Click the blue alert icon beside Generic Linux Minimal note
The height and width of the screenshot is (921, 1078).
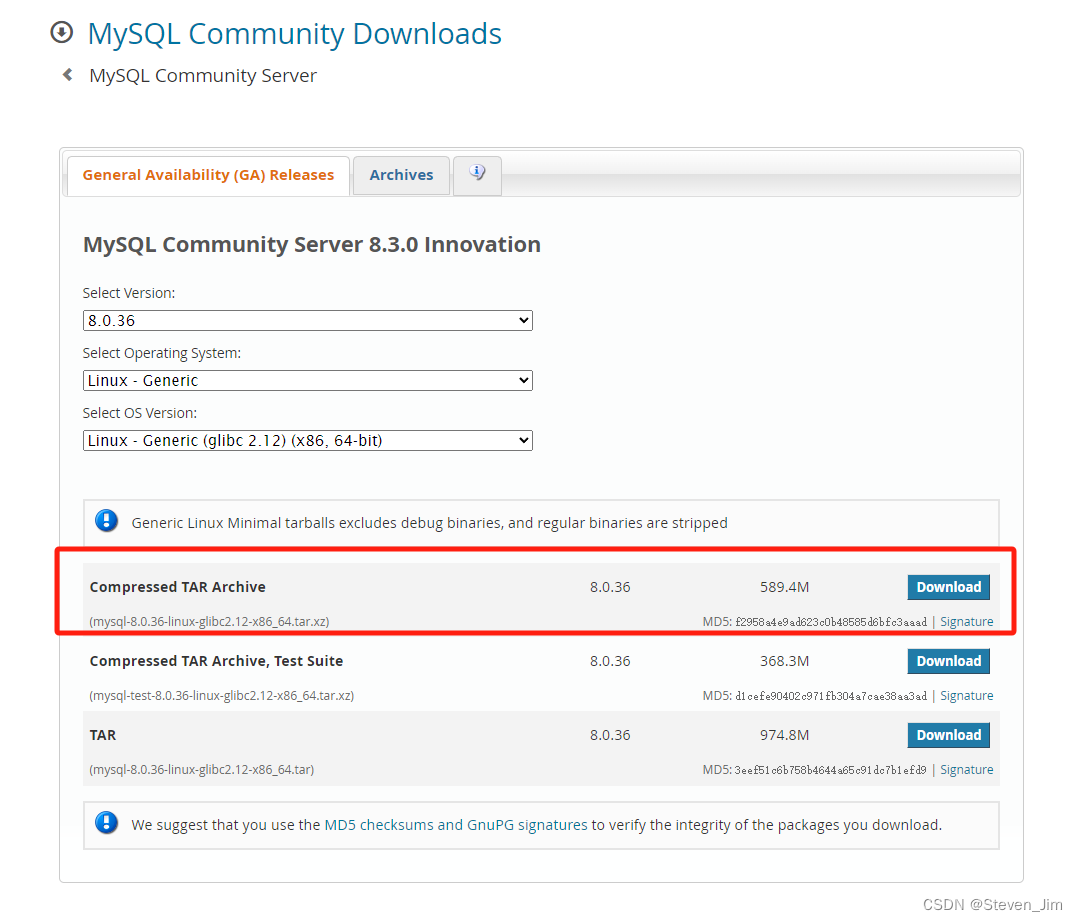(107, 521)
